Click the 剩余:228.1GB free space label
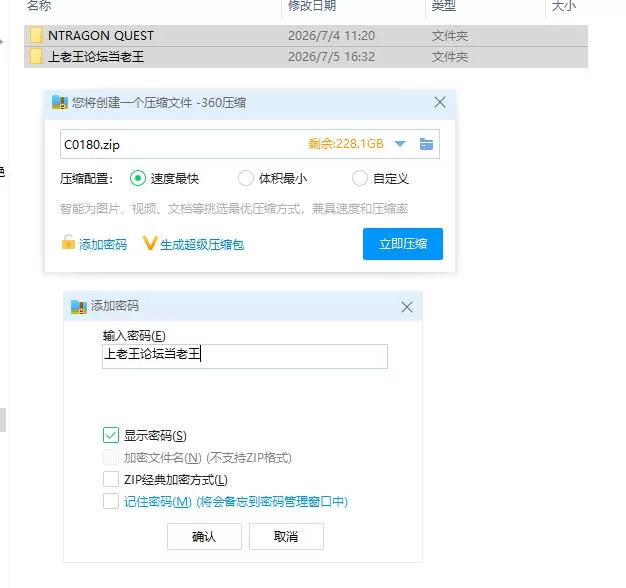Image resolution: width=626 pixels, height=588 pixels. click(346, 144)
